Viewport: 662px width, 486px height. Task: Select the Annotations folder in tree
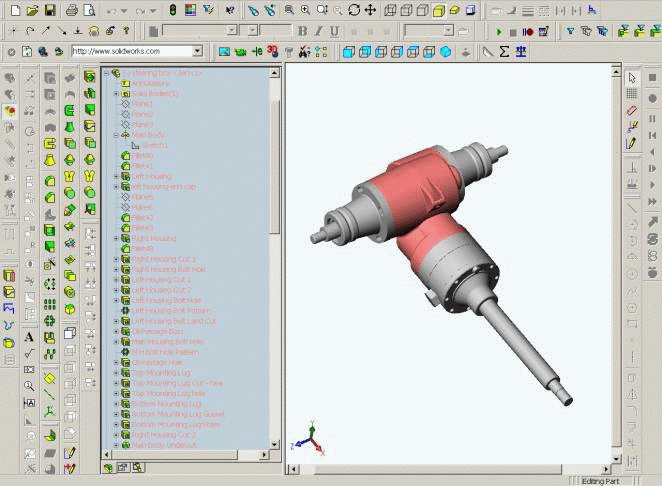(151, 84)
